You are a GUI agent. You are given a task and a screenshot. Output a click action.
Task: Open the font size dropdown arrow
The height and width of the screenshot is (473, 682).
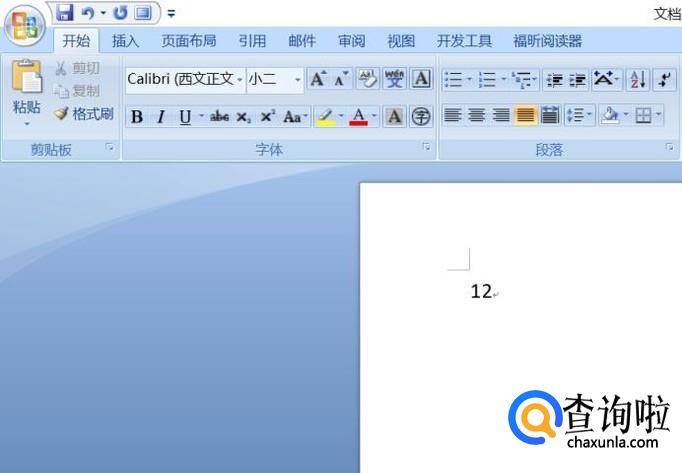298,80
